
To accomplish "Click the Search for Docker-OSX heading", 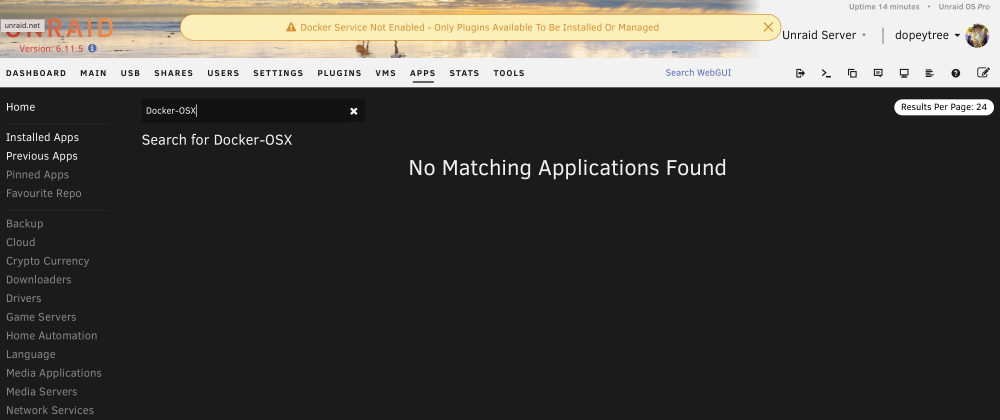I will (217, 140).
